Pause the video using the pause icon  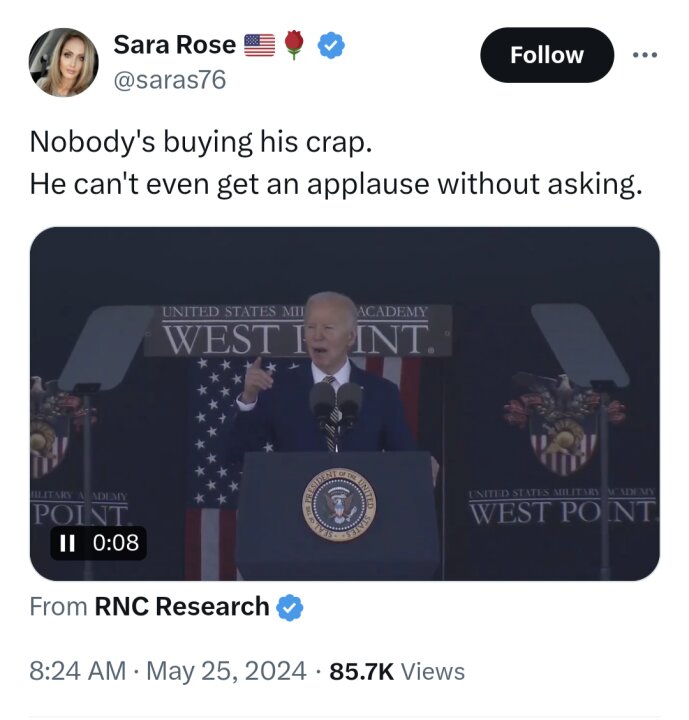68,544
